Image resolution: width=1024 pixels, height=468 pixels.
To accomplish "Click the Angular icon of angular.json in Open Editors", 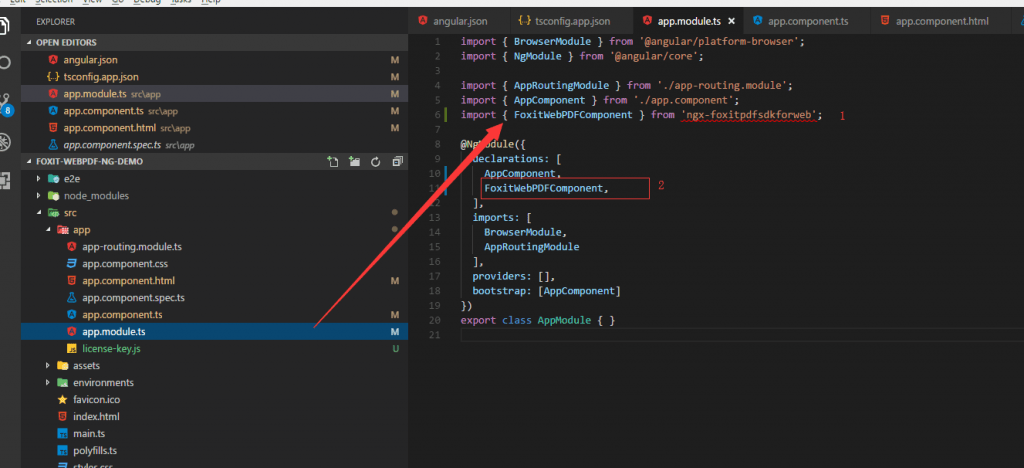I will pyautogui.click(x=53, y=59).
